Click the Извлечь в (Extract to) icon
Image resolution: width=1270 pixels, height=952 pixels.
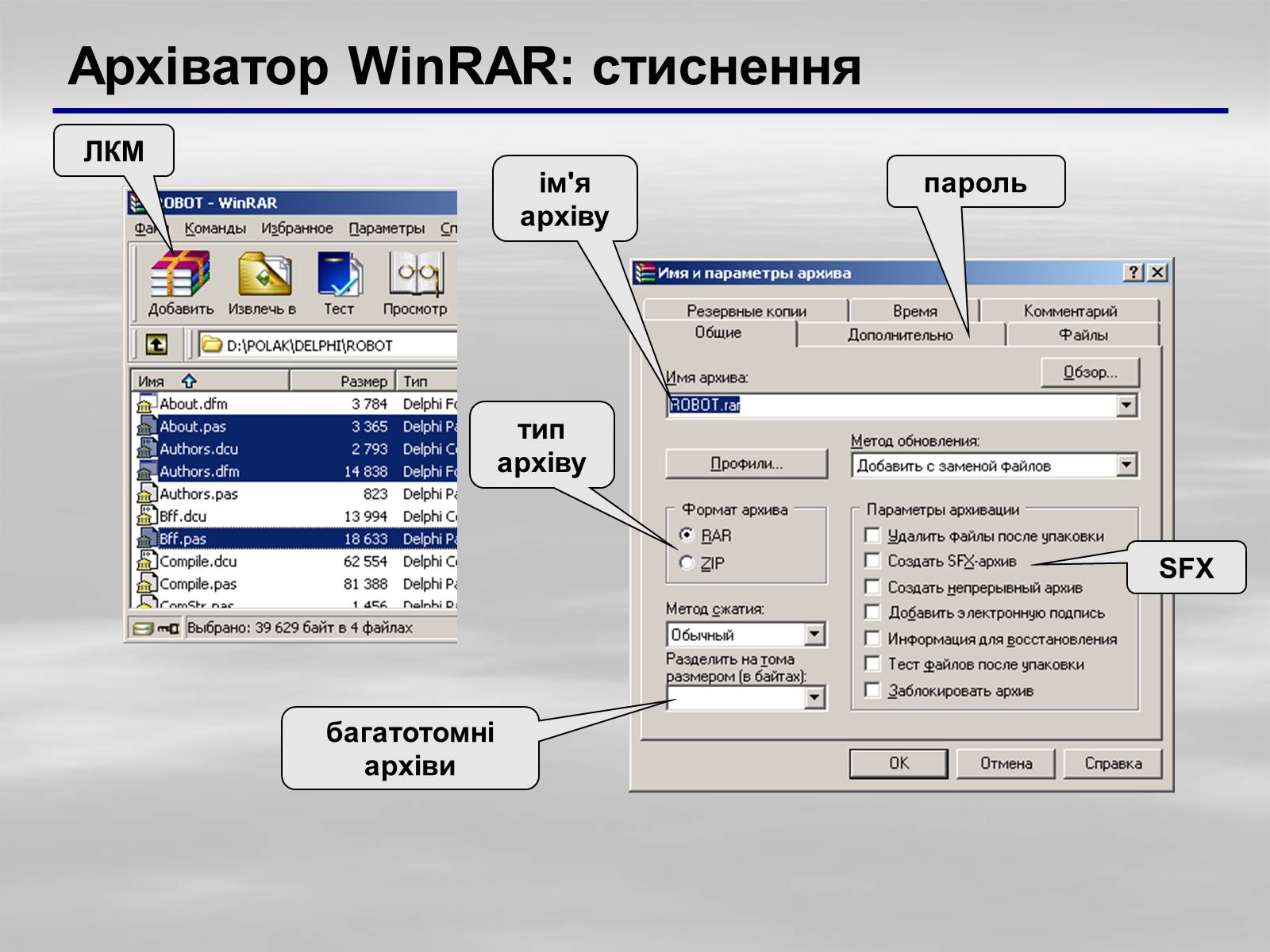264,274
